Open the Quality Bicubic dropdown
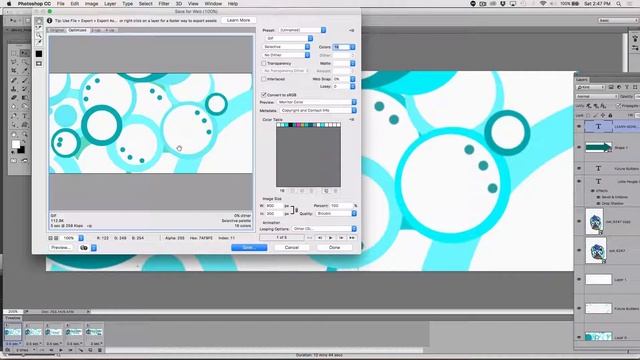This screenshot has height=360, width=640. tap(336, 213)
